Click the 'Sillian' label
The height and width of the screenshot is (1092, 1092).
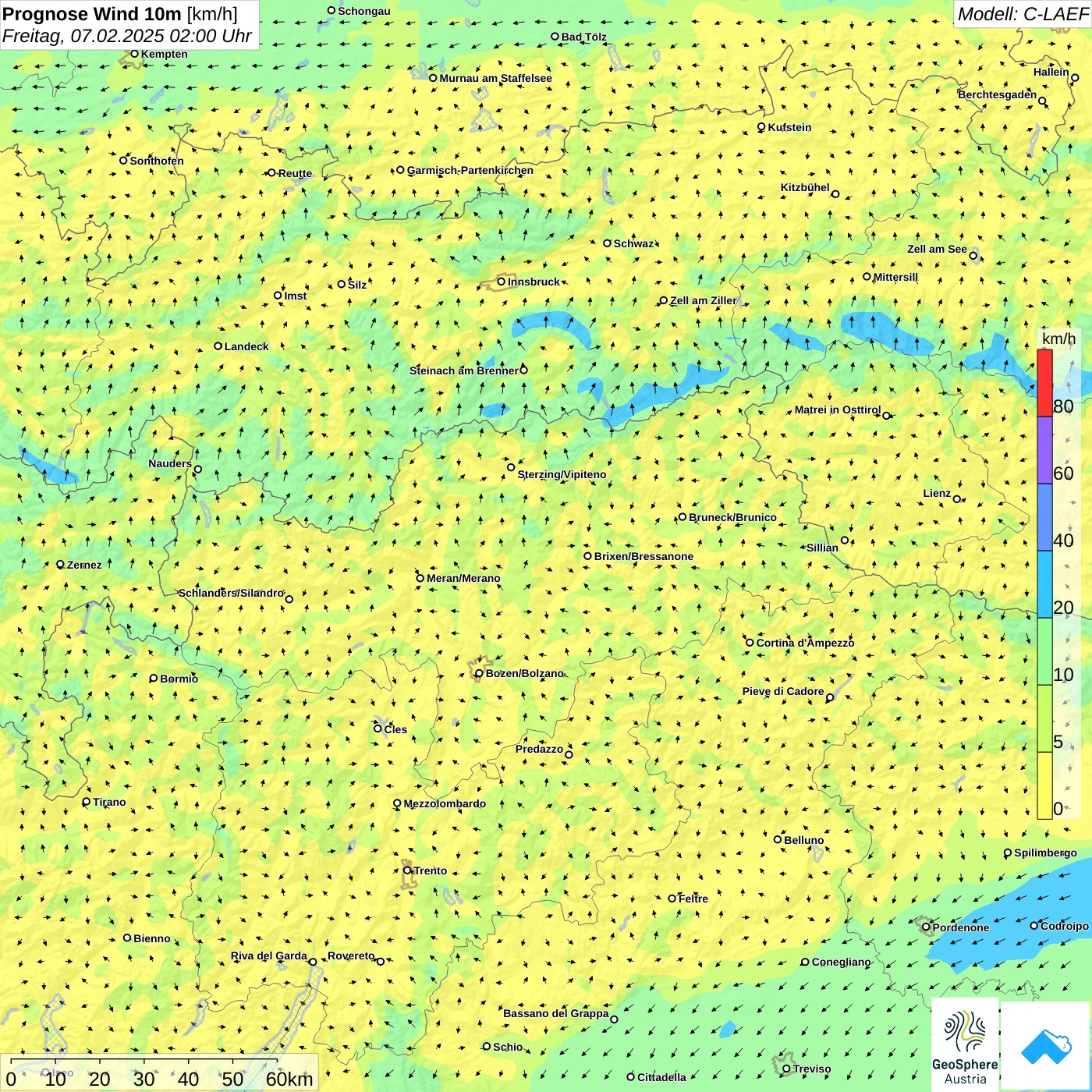(822, 548)
